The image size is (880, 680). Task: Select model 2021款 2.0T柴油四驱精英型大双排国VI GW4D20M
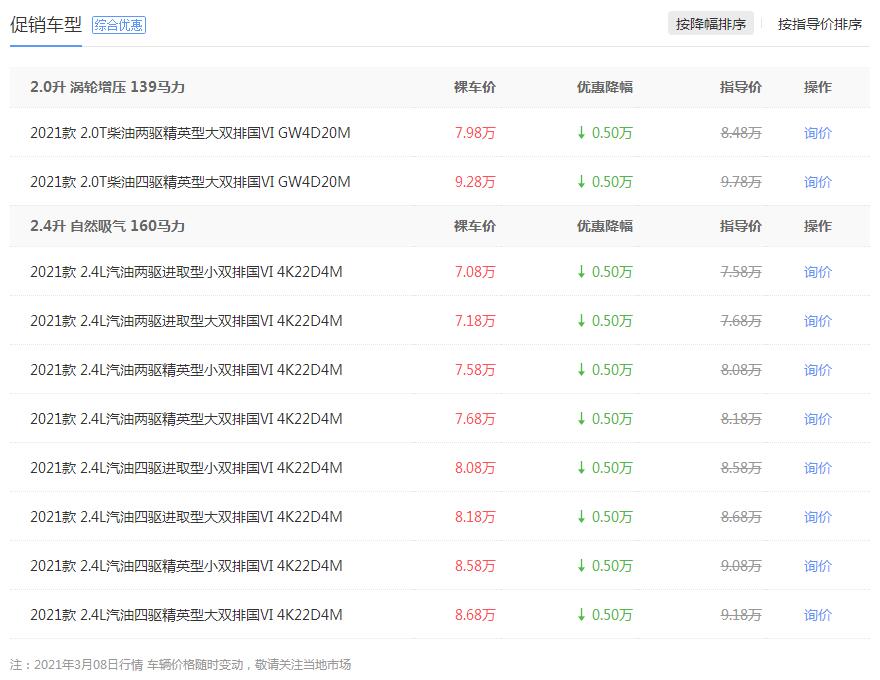pos(190,182)
